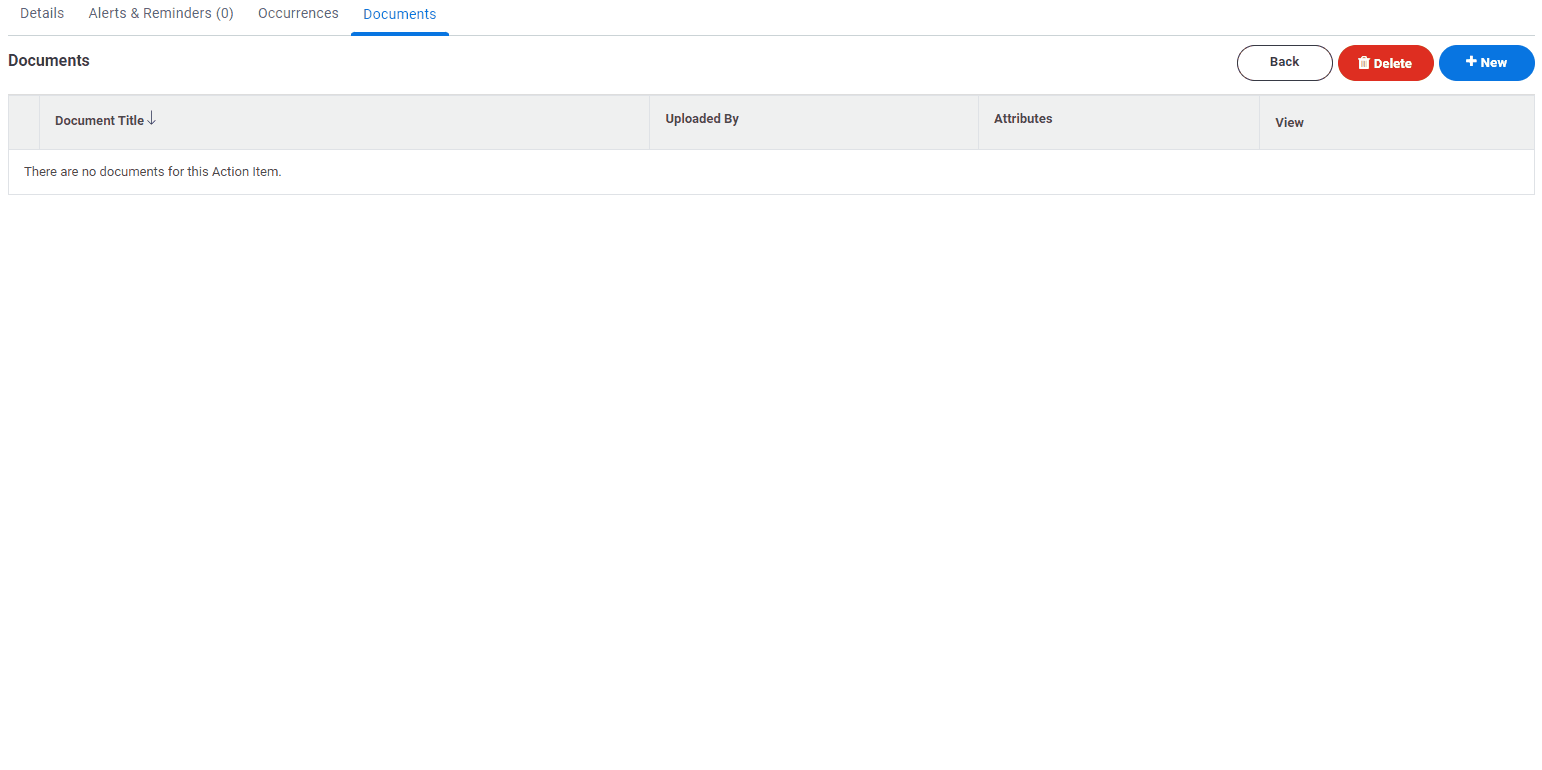Create a new document with New button
The width and height of the screenshot is (1542, 770).
click(x=1486, y=63)
